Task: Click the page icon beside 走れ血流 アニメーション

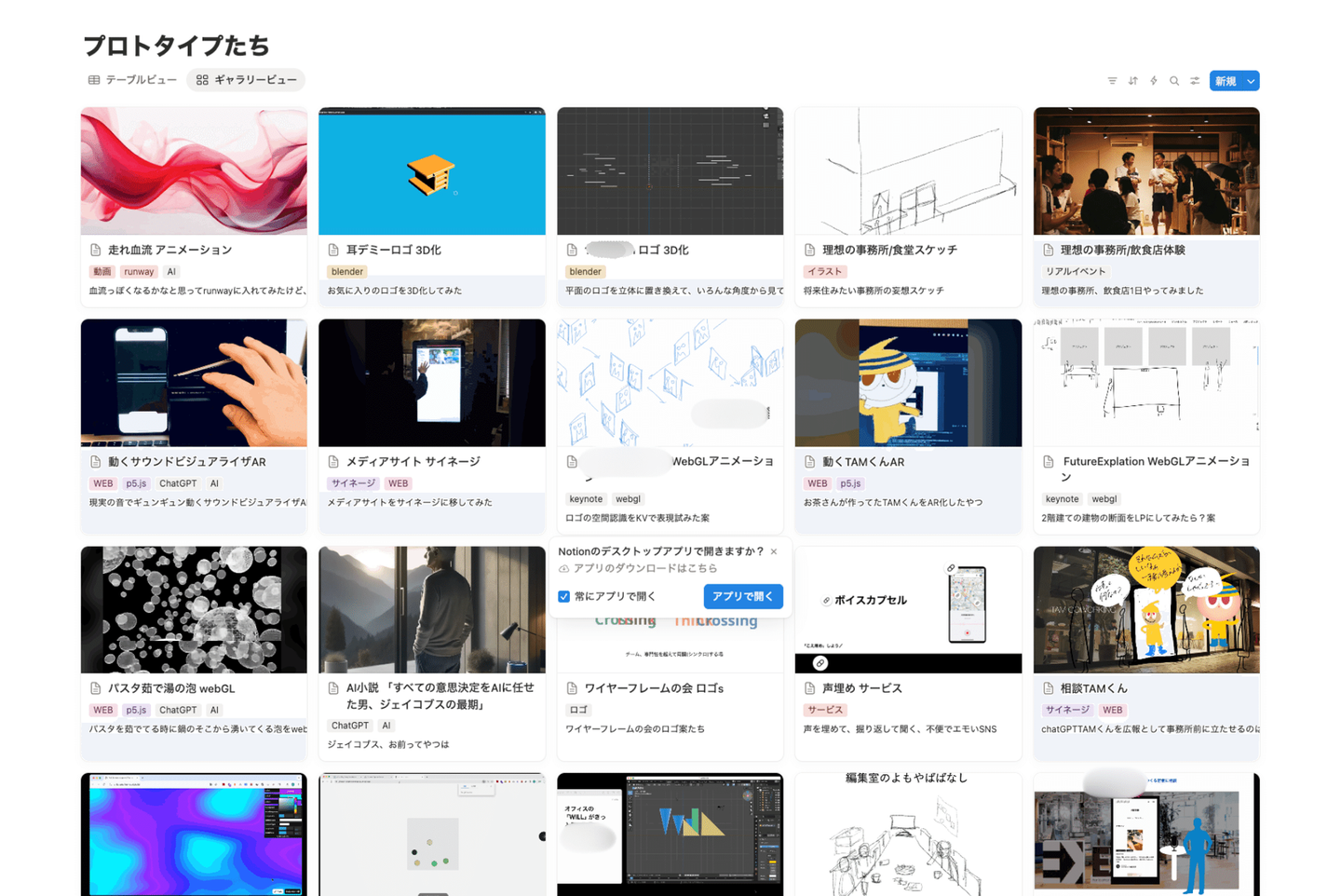Action: click(x=96, y=250)
